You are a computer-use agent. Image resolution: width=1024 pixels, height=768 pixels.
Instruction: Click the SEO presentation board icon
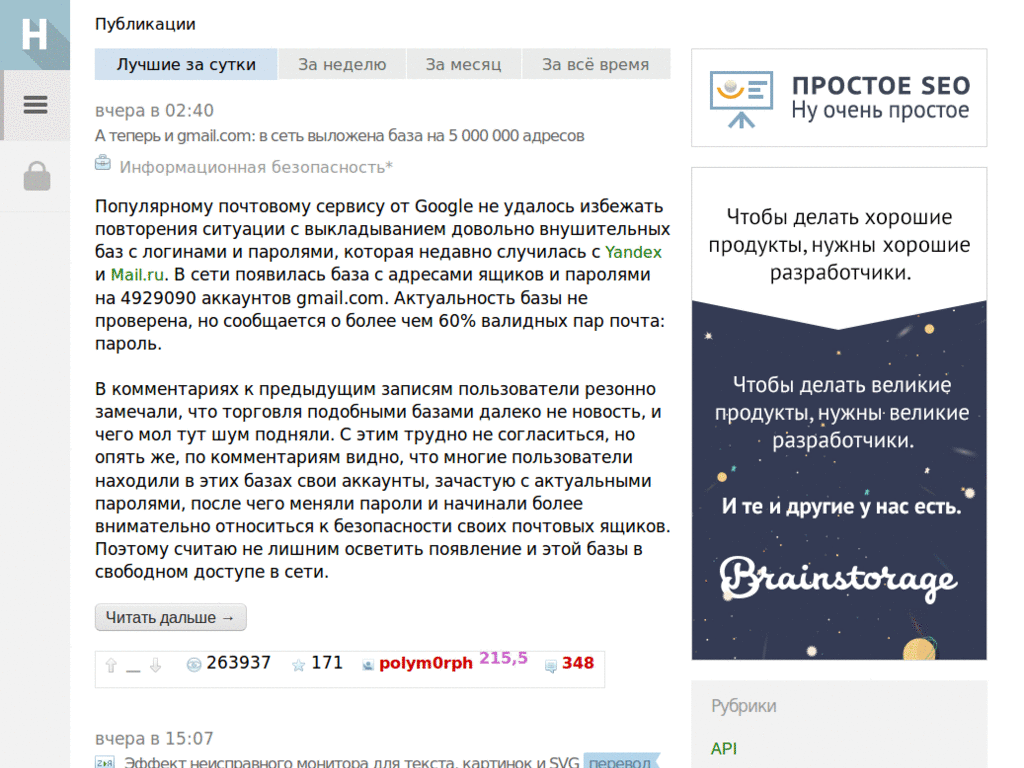point(741,99)
